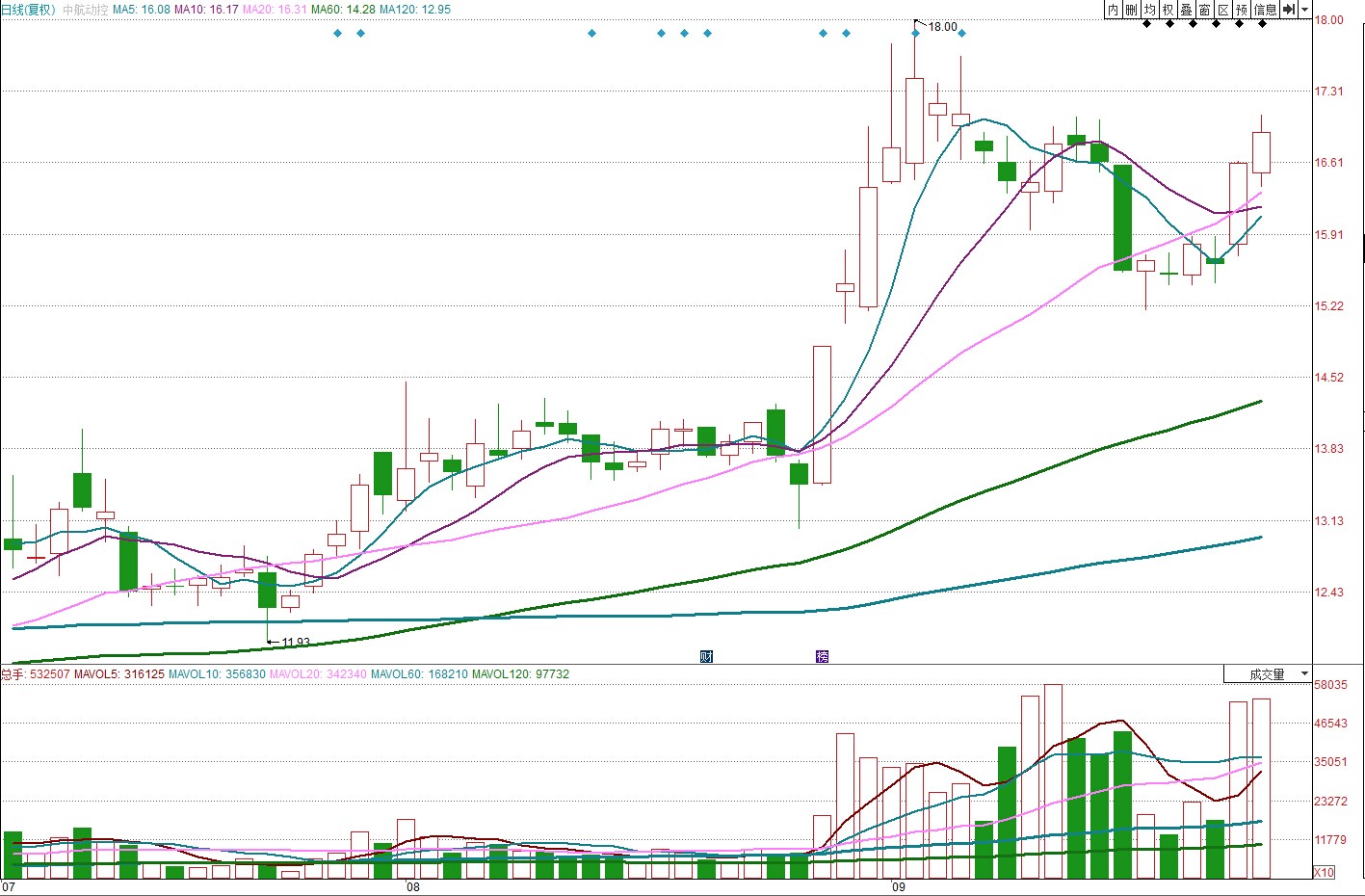Toggle the 窗 multi-window layout
This screenshot has width=1365, height=896.
pos(1204,10)
